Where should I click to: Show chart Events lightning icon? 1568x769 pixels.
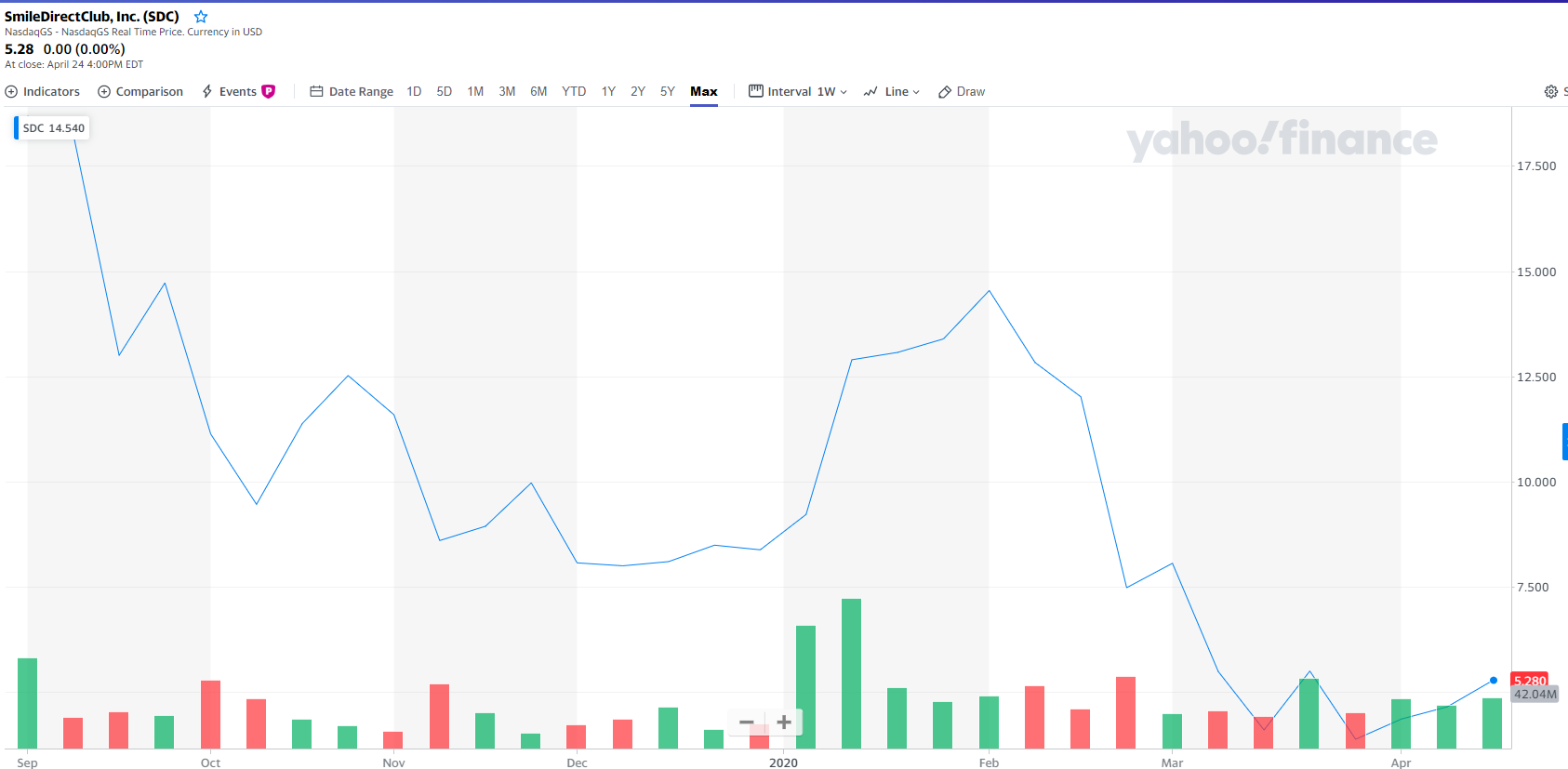tap(207, 92)
